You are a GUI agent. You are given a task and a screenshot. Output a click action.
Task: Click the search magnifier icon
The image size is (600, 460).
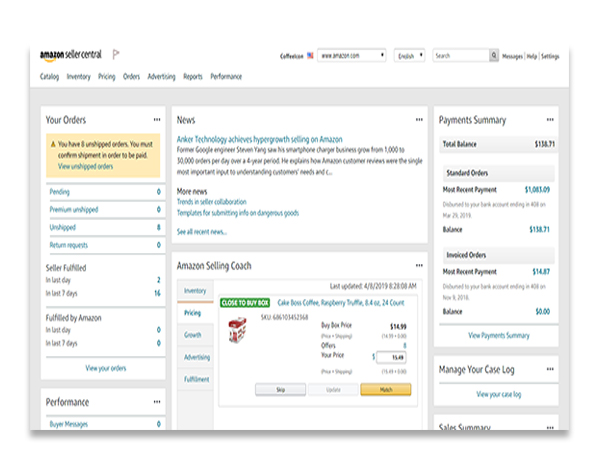493,56
